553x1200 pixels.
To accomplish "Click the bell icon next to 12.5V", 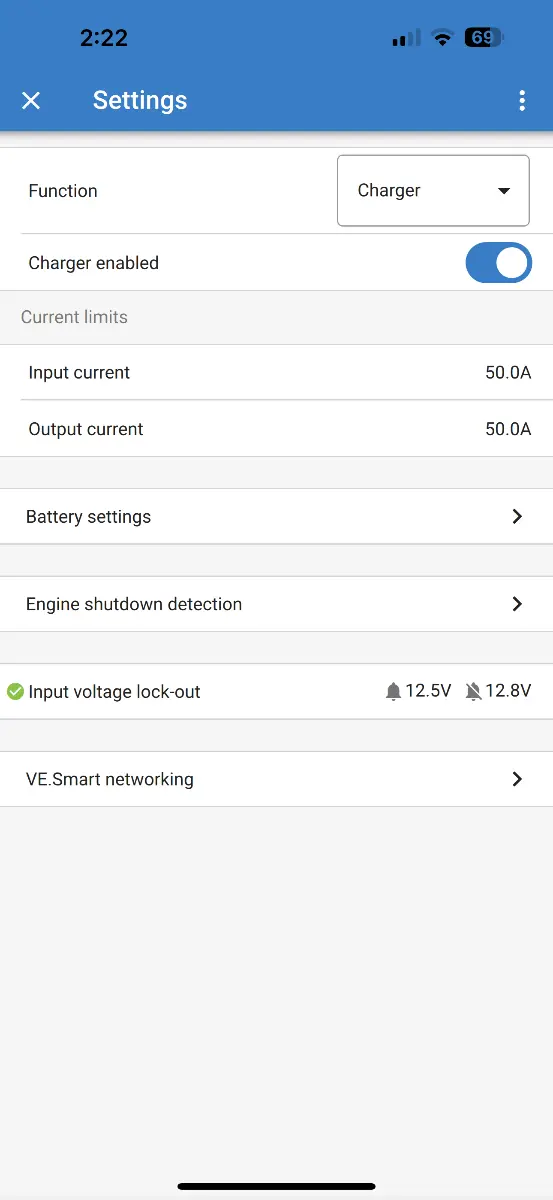I will [x=393, y=691].
